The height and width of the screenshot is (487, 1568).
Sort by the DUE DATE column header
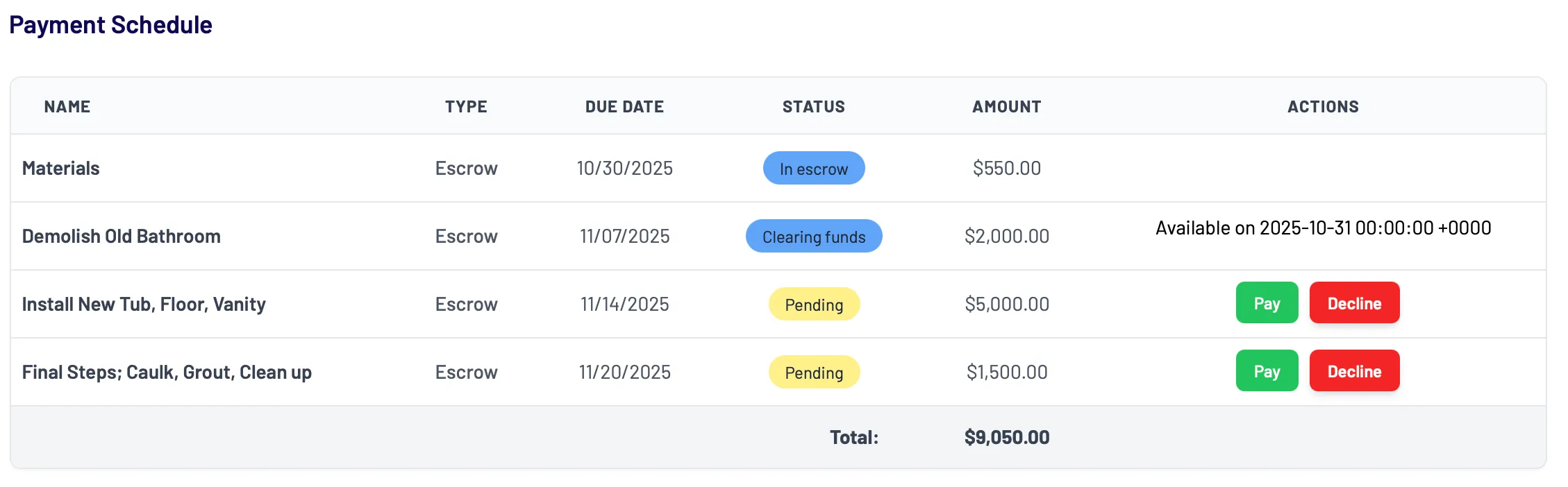click(624, 106)
